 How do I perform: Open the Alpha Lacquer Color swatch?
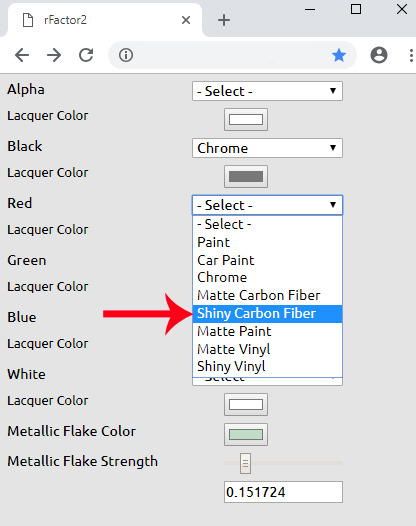[246, 119]
